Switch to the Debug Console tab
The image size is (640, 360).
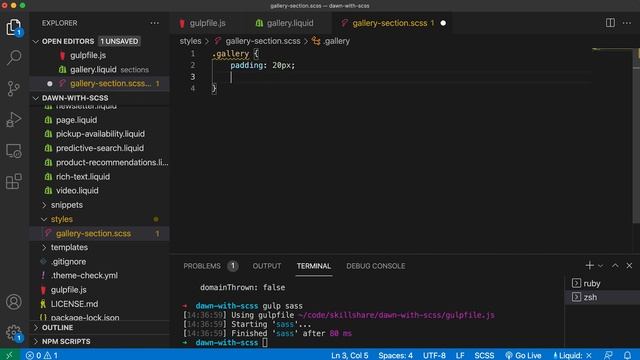click(x=376, y=266)
